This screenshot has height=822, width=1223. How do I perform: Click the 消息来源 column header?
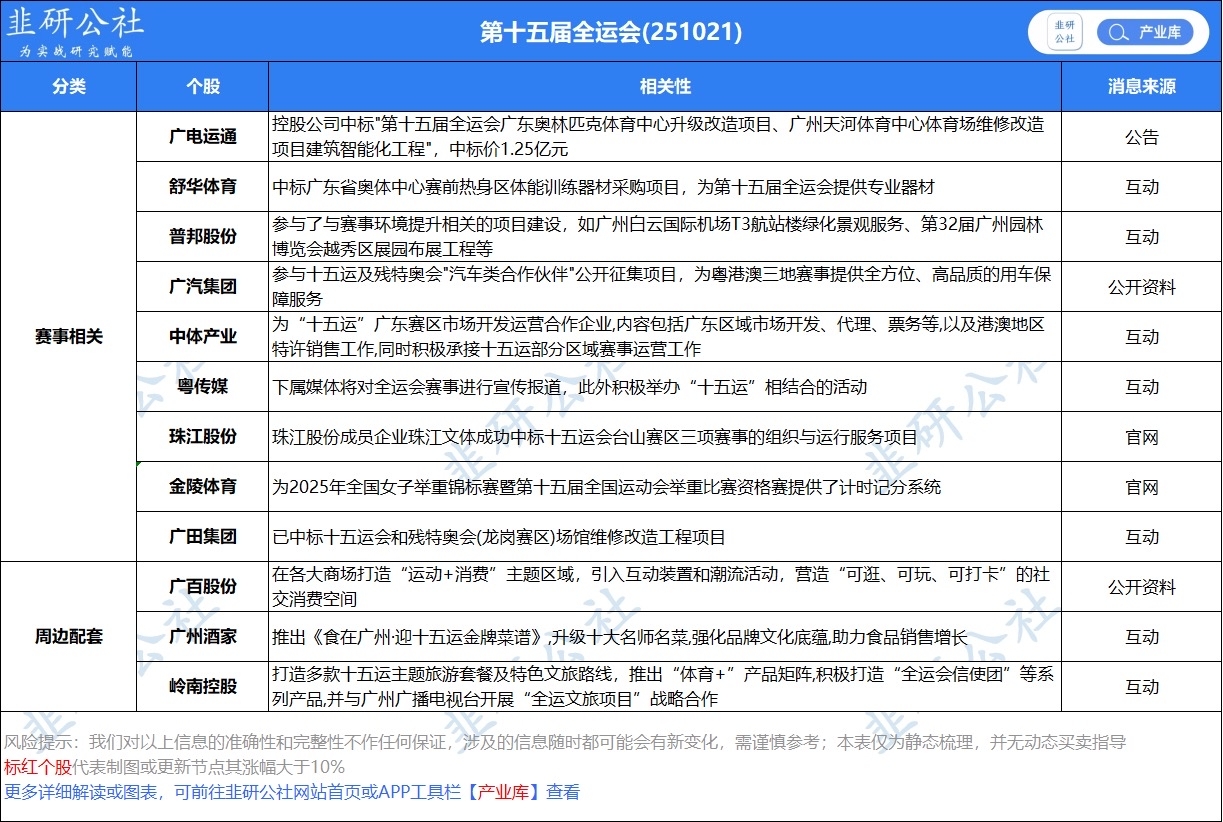(1141, 87)
